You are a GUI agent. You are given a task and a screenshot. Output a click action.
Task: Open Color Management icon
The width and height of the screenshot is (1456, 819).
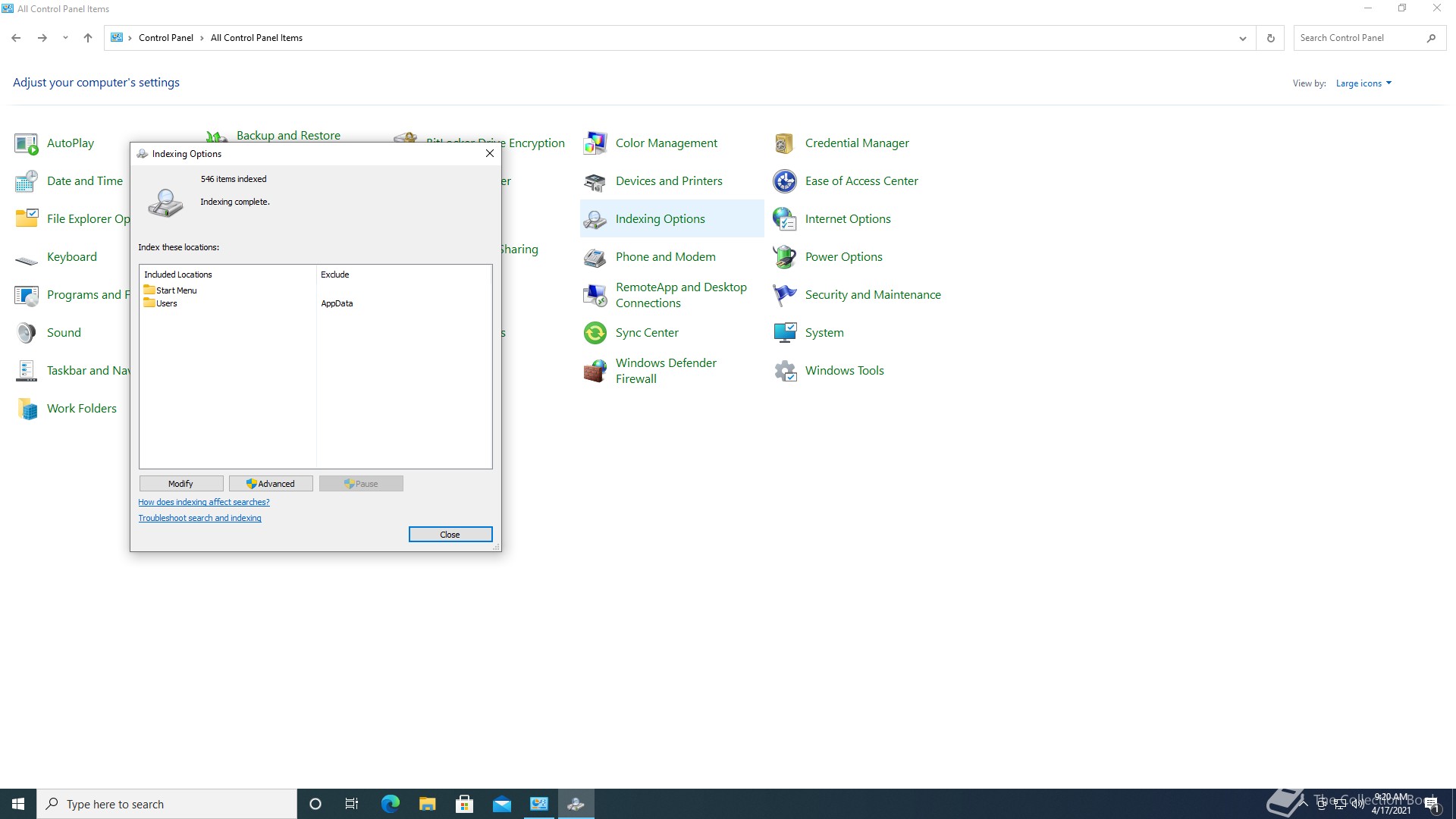tap(595, 143)
